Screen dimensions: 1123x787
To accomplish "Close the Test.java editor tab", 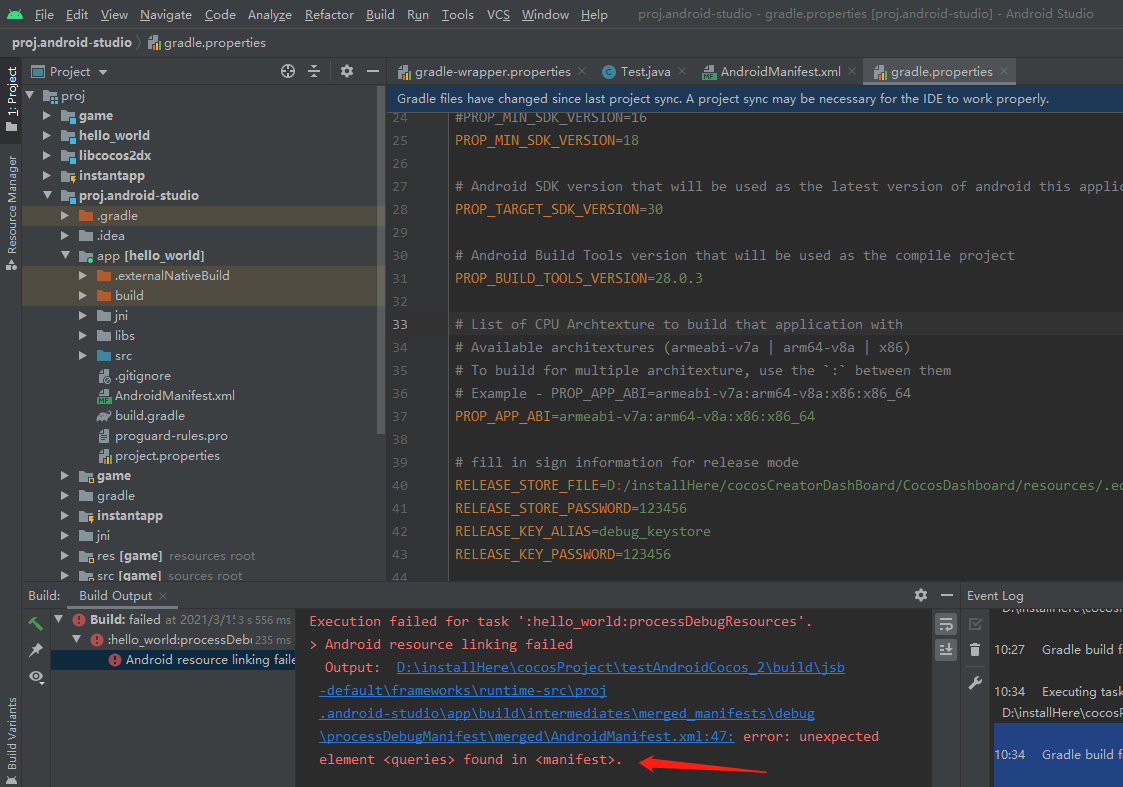I will (x=682, y=72).
